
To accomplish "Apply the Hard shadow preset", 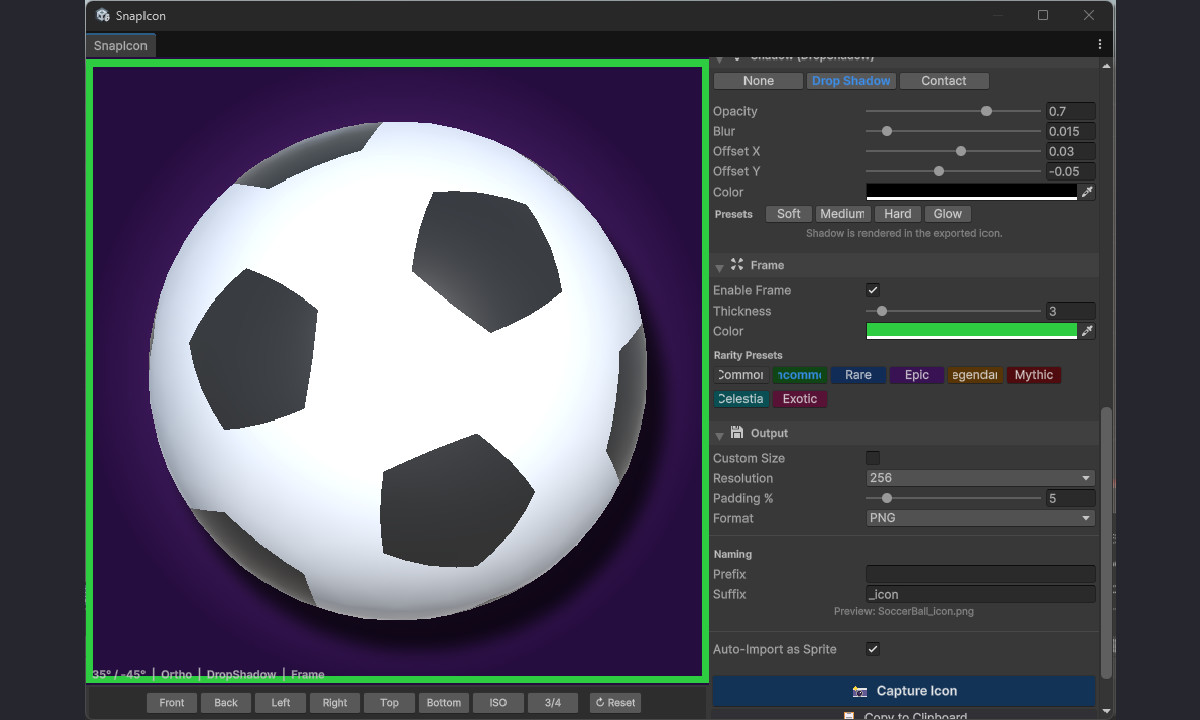I will point(898,214).
